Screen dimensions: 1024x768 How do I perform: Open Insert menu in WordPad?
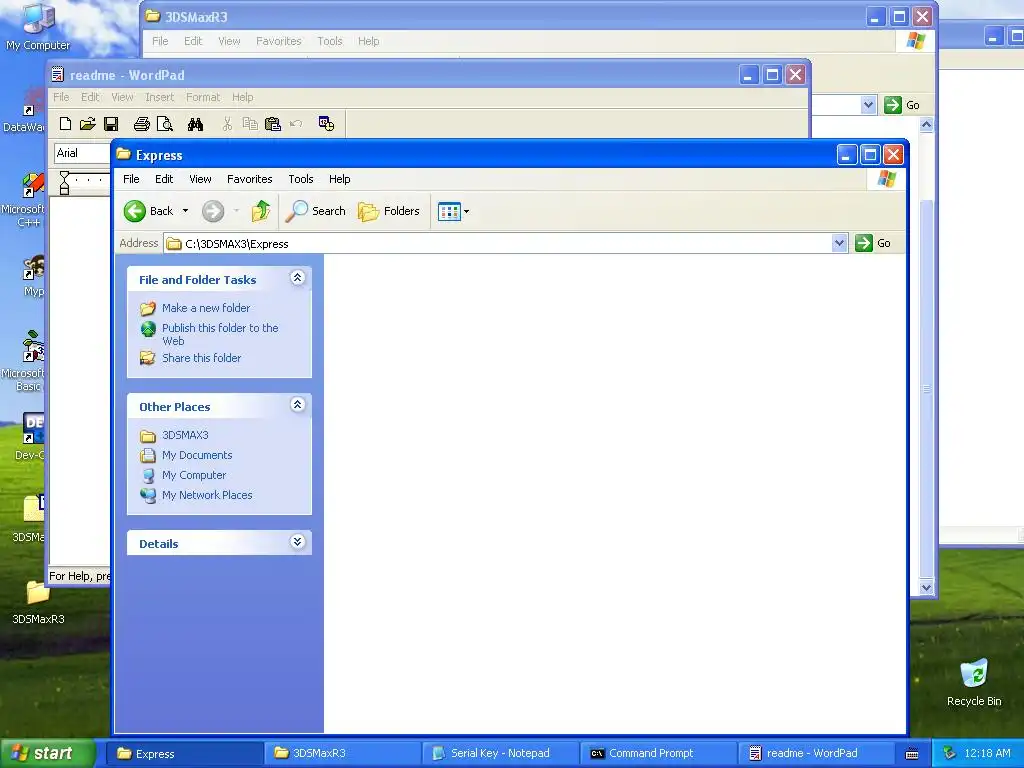(x=159, y=97)
